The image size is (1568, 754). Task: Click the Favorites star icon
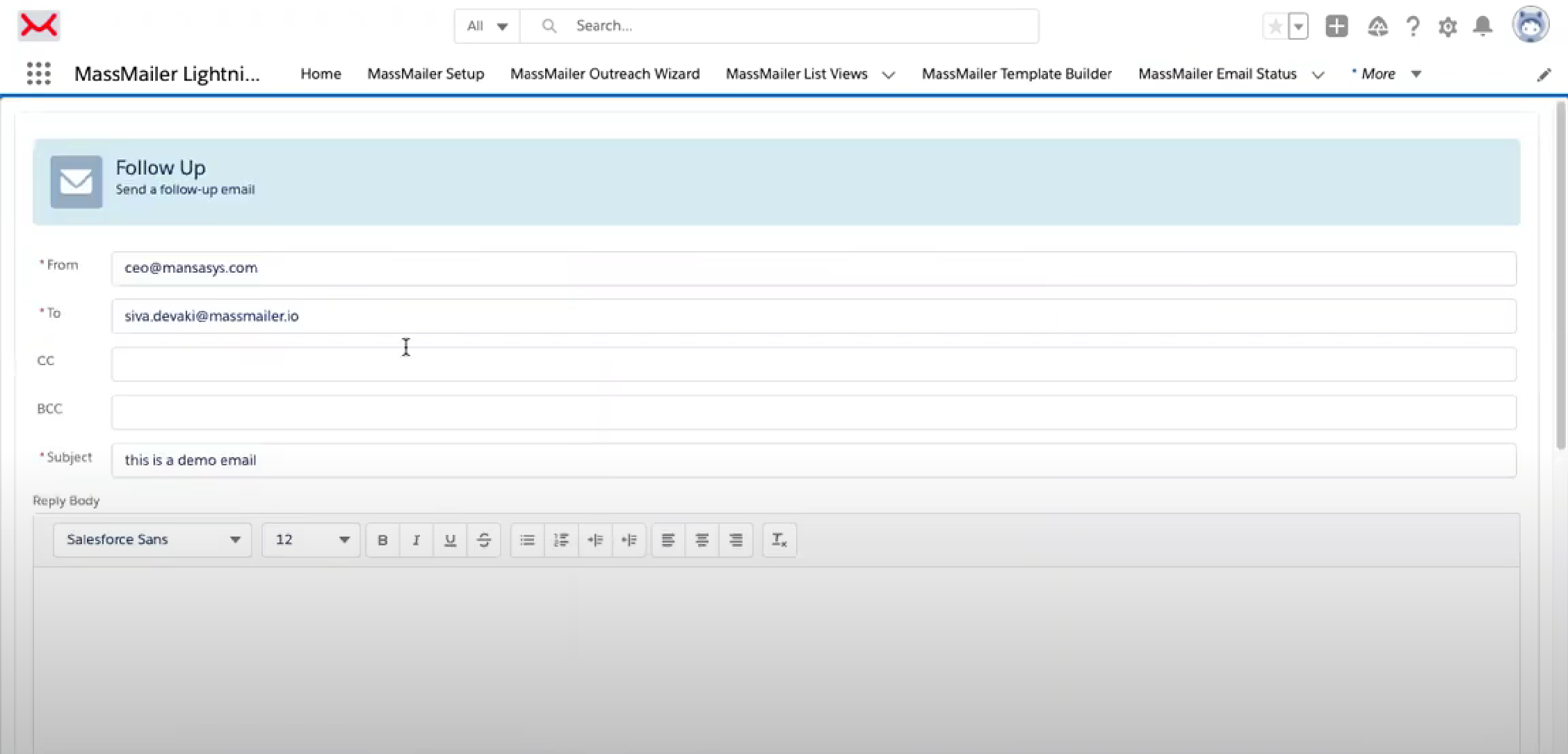tap(1275, 26)
